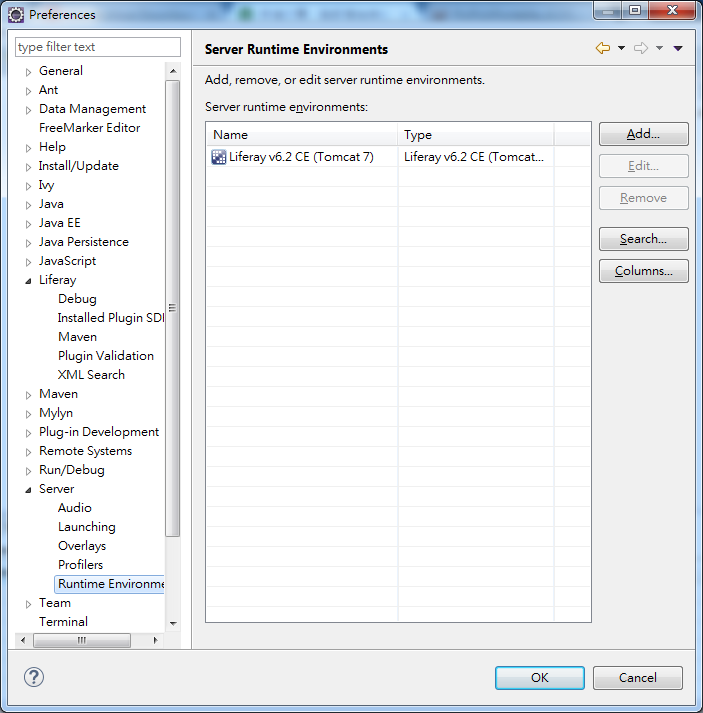Click the help question mark icon
The width and height of the screenshot is (703, 713).
[34, 677]
